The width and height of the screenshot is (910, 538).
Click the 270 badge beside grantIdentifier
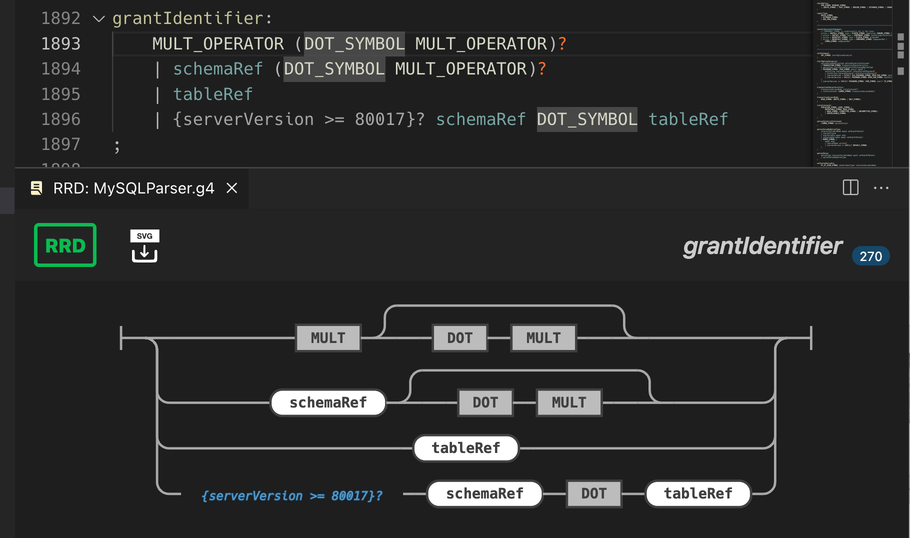pyautogui.click(x=870, y=256)
